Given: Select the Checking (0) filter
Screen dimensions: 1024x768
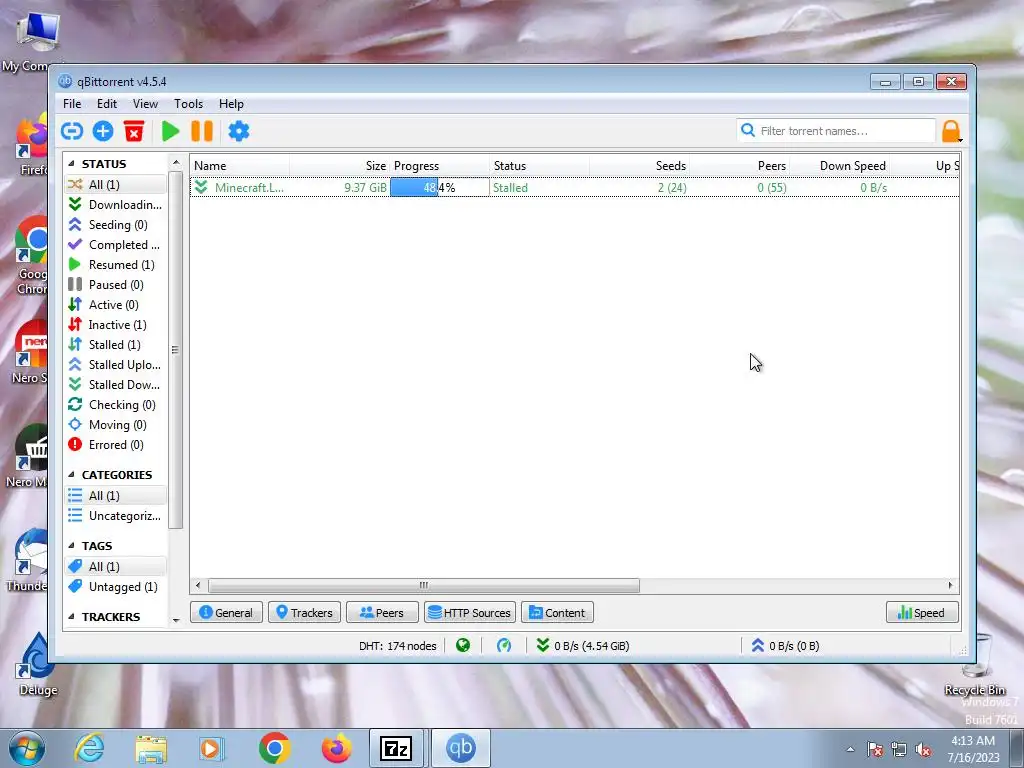Looking at the screenshot, I should click(x=115, y=405).
